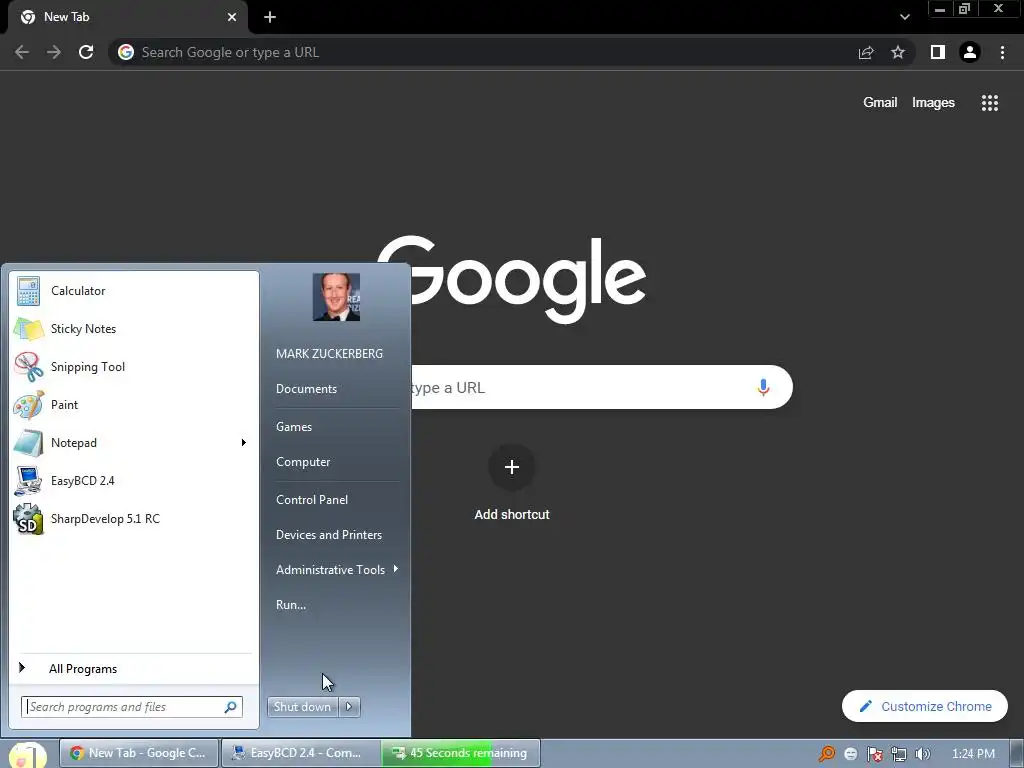Open Notepad icon in Start menu
Screen dimensions: 1024x768
click(x=28, y=443)
